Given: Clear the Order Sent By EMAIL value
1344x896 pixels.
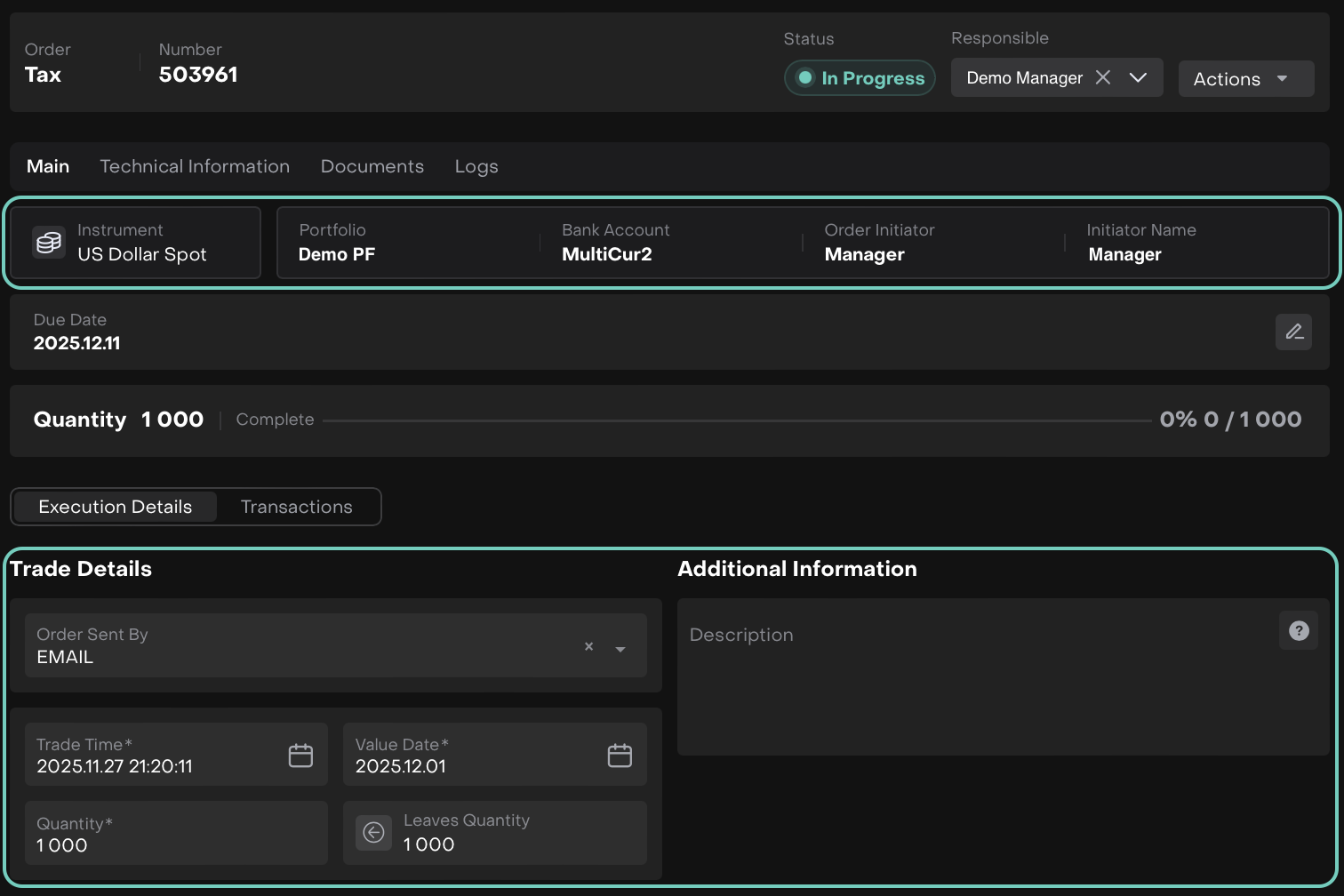Looking at the screenshot, I should 588,647.
